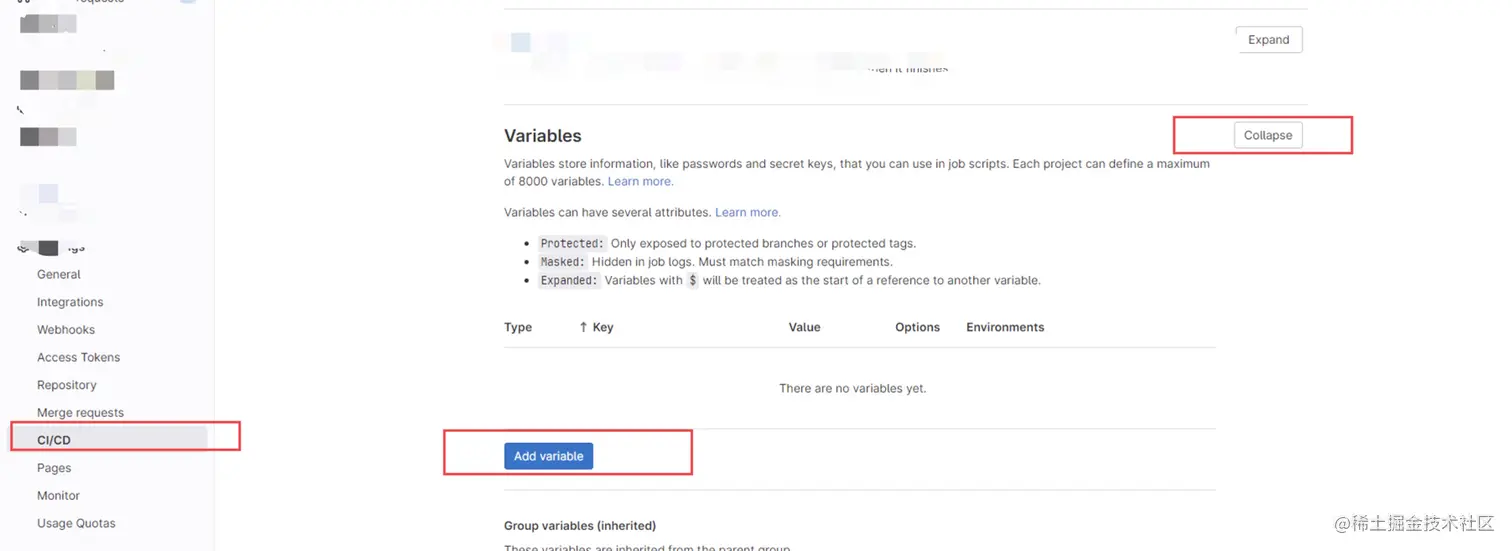Click the Environments column header

(1004, 327)
